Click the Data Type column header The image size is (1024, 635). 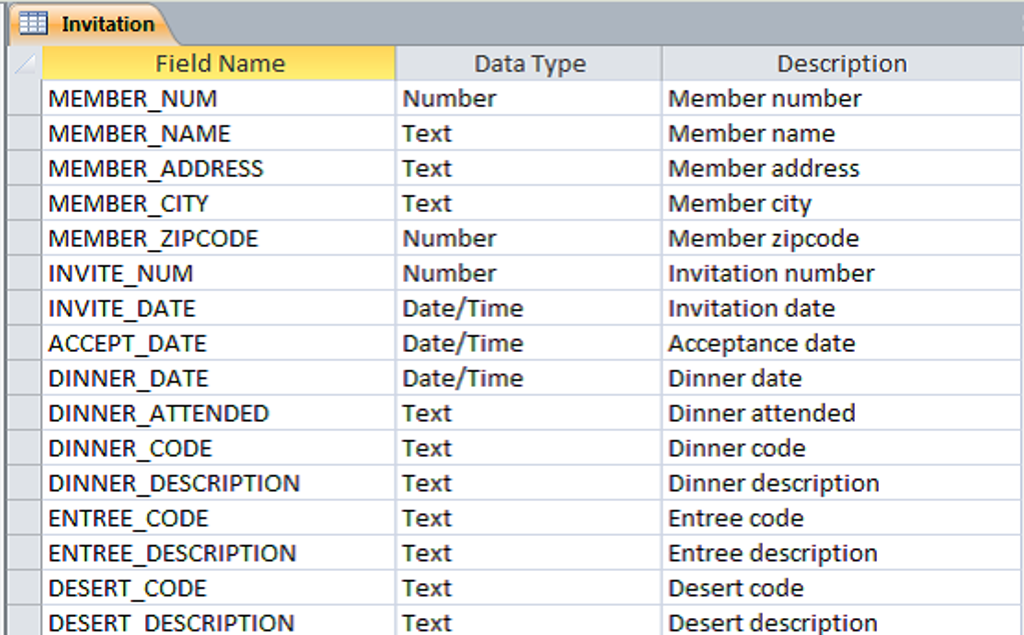coord(529,64)
